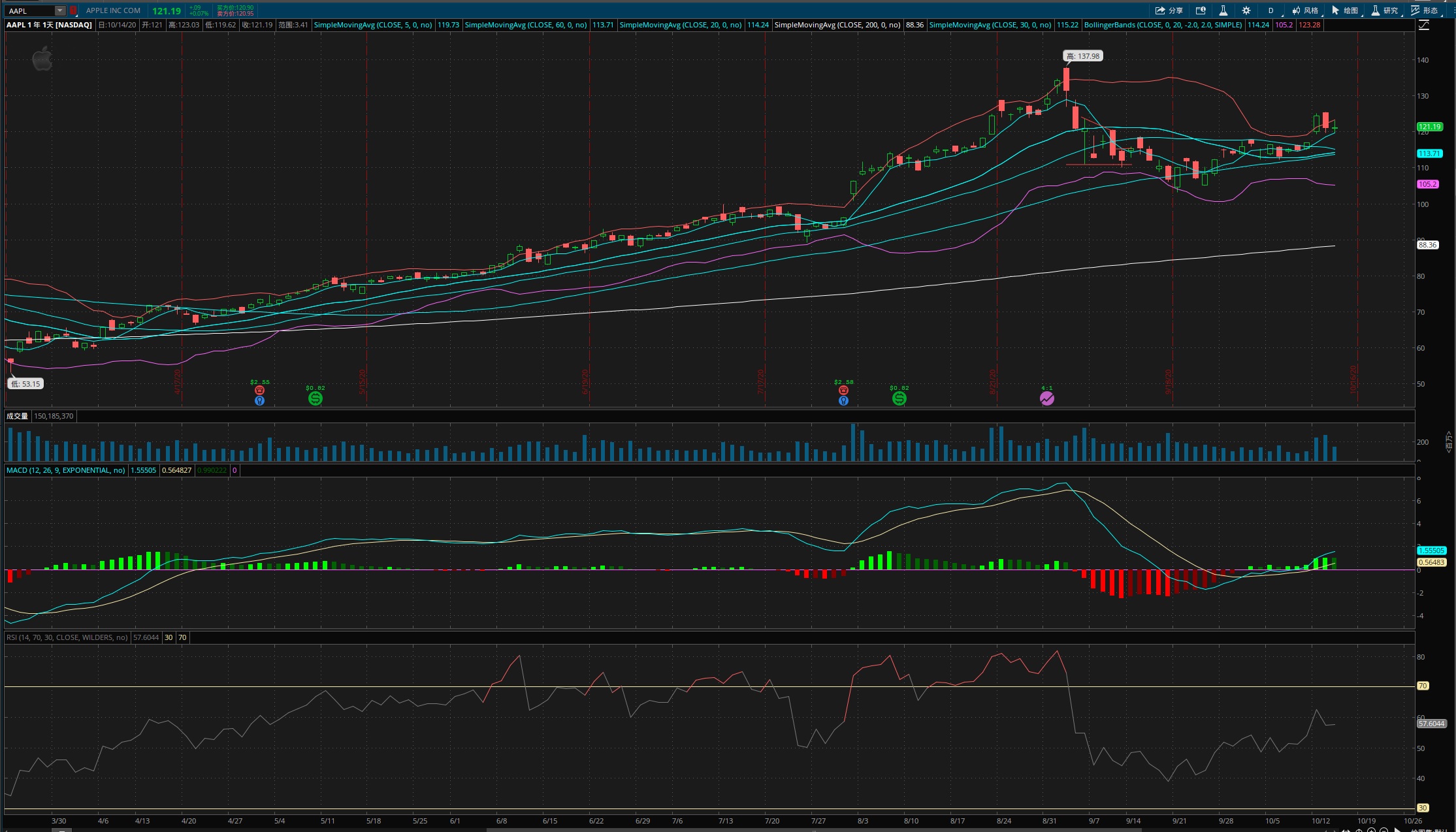Viewport: 1456px width, 832px height.
Task: Click the 1.55505 MACD axis label
Action: click(1432, 551)
